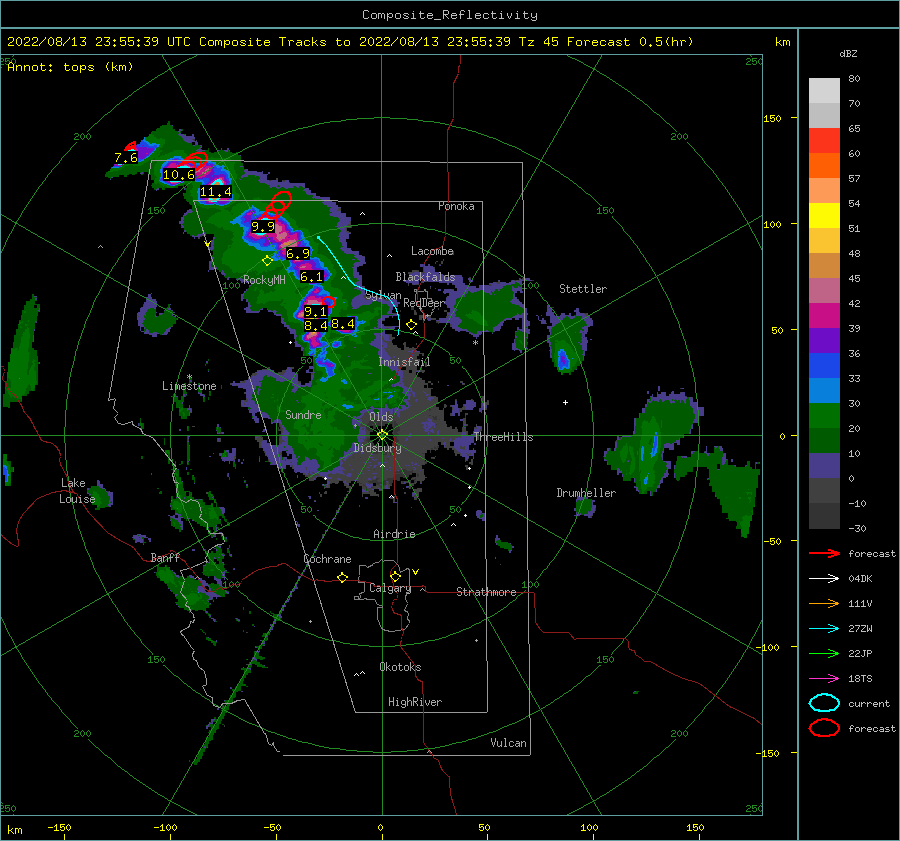900x841 pixels.
Task: Click the UTC timestamp header text
Action: [x=350, y=42]
